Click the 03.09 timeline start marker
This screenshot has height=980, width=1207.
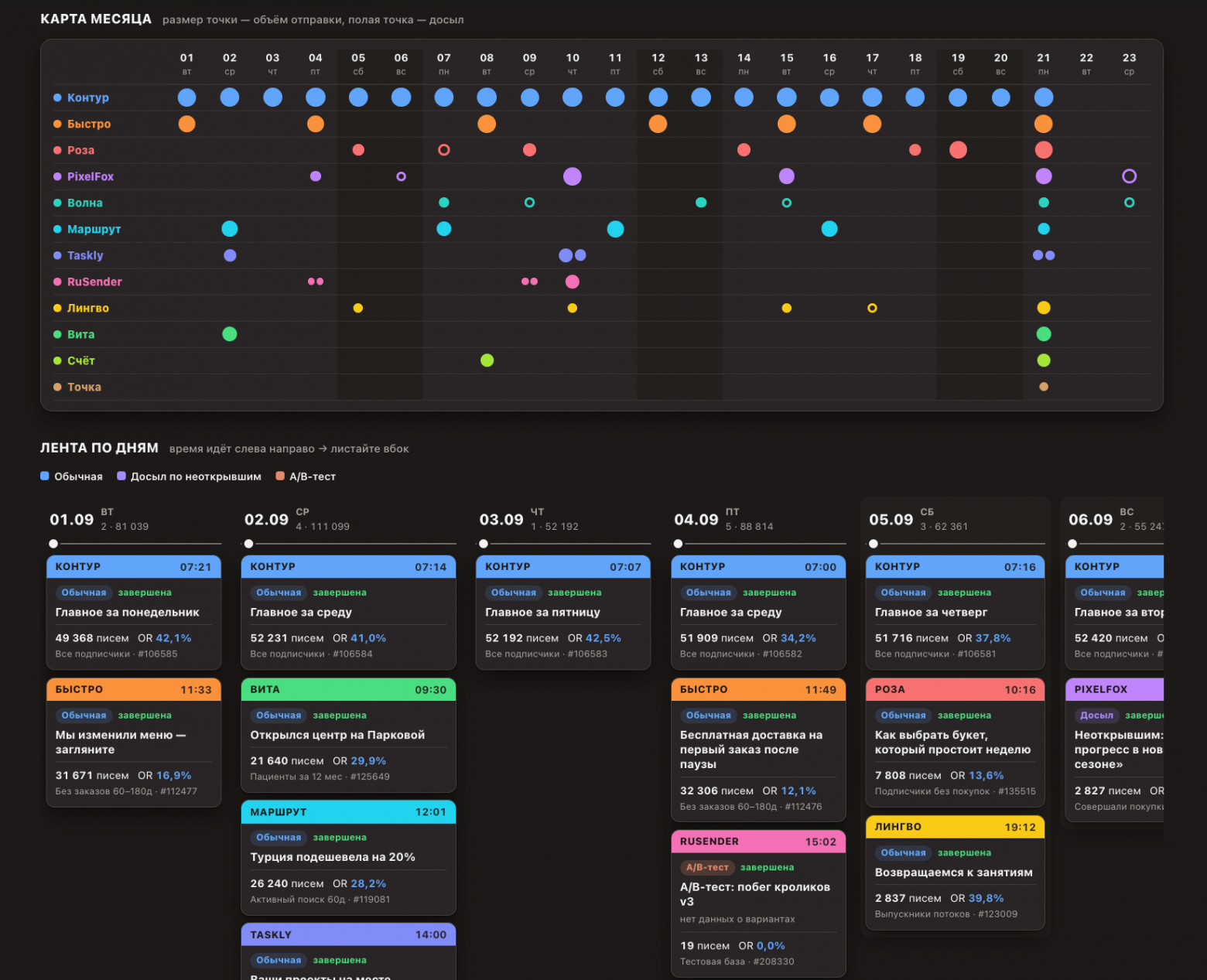point(484,544)
